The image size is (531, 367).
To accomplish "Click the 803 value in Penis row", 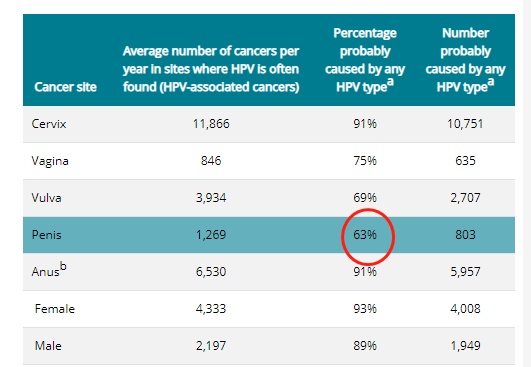I will 465,235.
